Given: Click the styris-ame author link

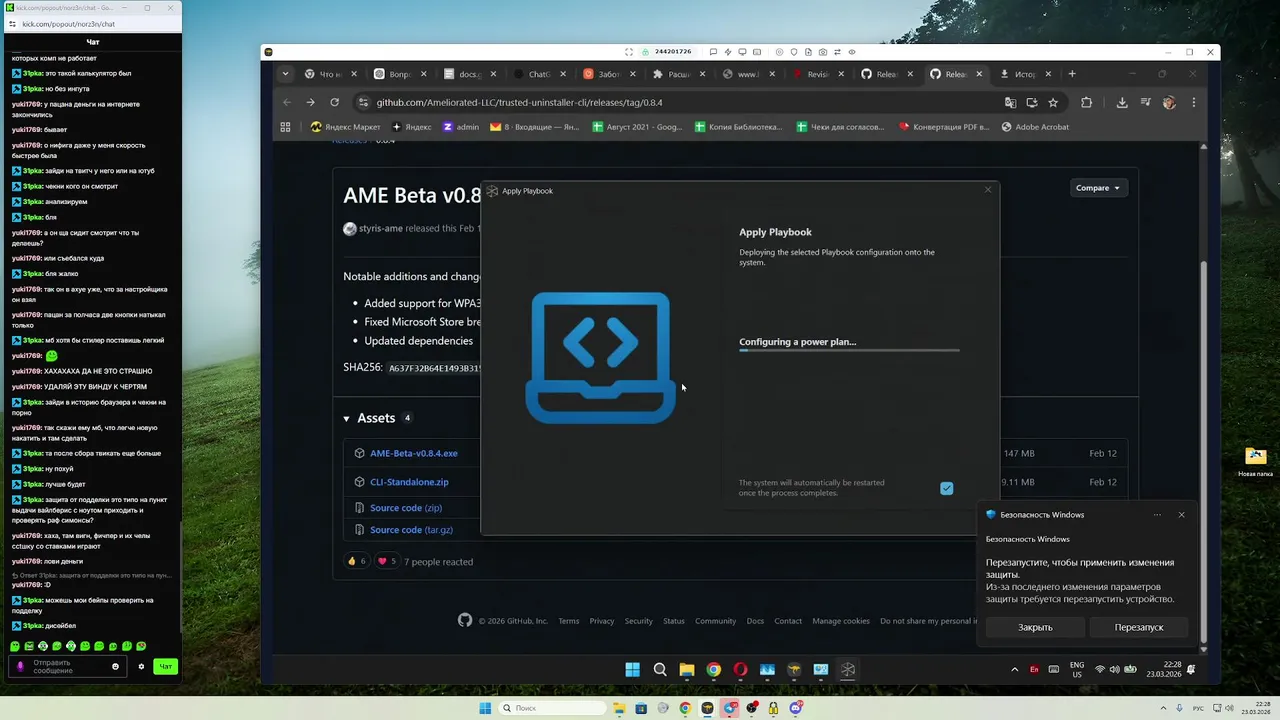Looking at the screenshot, I should (380, 228).
